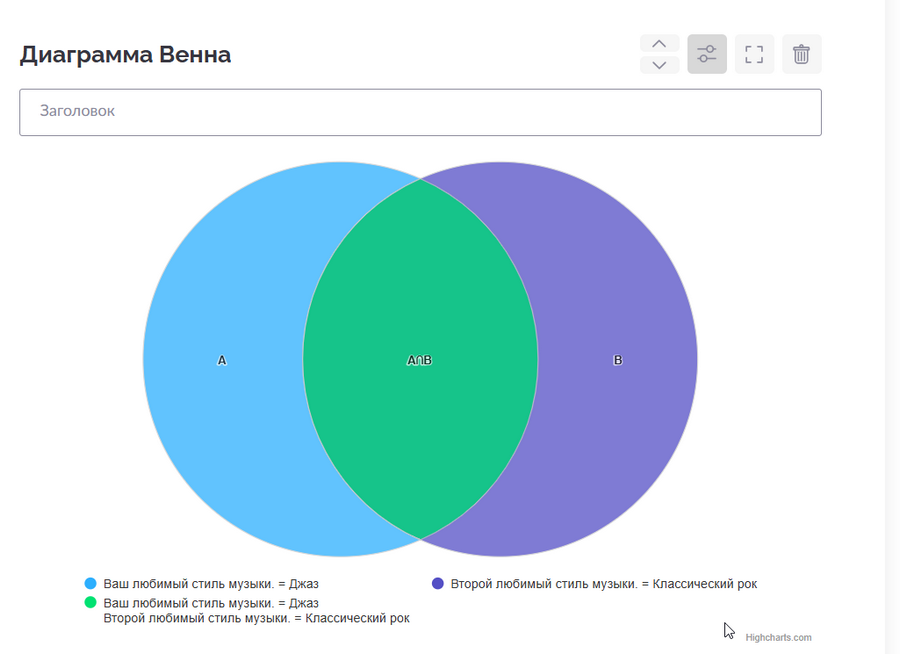Image resolution: width=900 pixels, height=654 pixels.
Task: Click the Заголовок title input field
Action: pyautogui.click(x=420, y=112)
